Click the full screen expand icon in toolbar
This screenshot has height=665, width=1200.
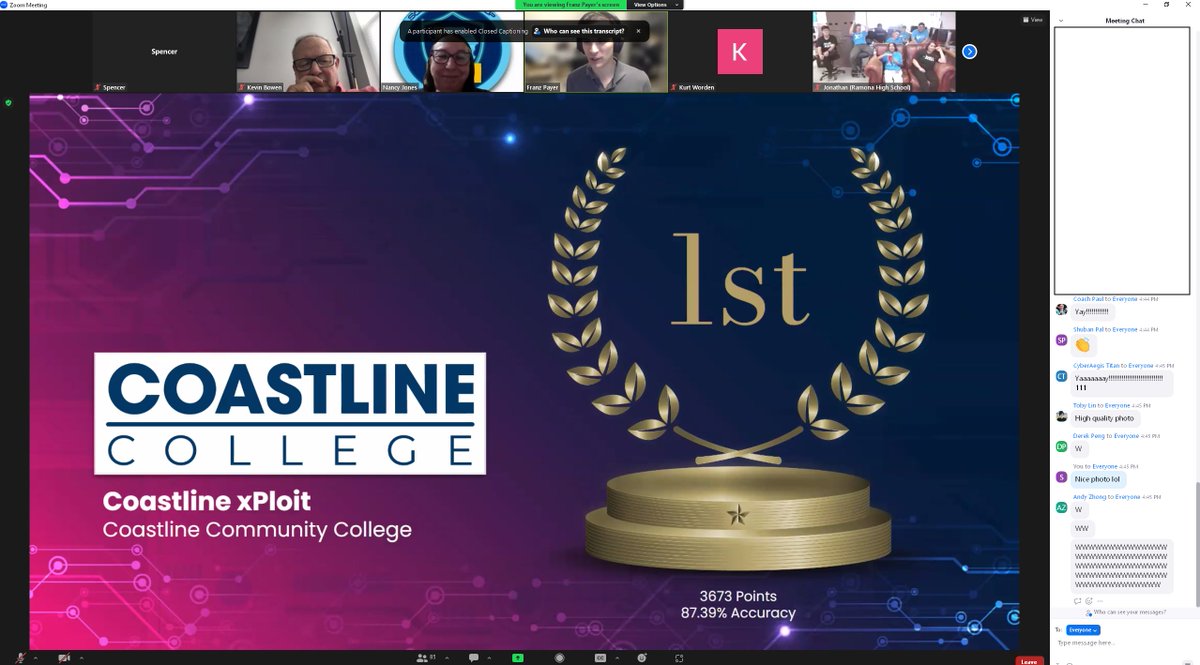pyautogui.click(x=679, y=657)
